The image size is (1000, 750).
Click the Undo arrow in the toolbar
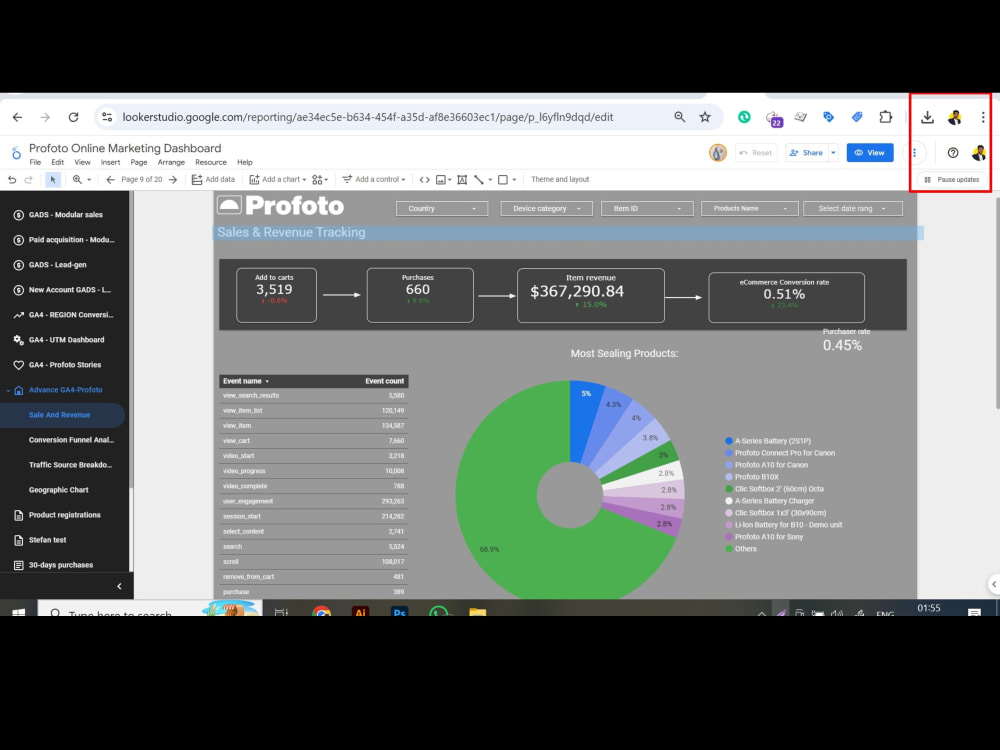point(12,180)
